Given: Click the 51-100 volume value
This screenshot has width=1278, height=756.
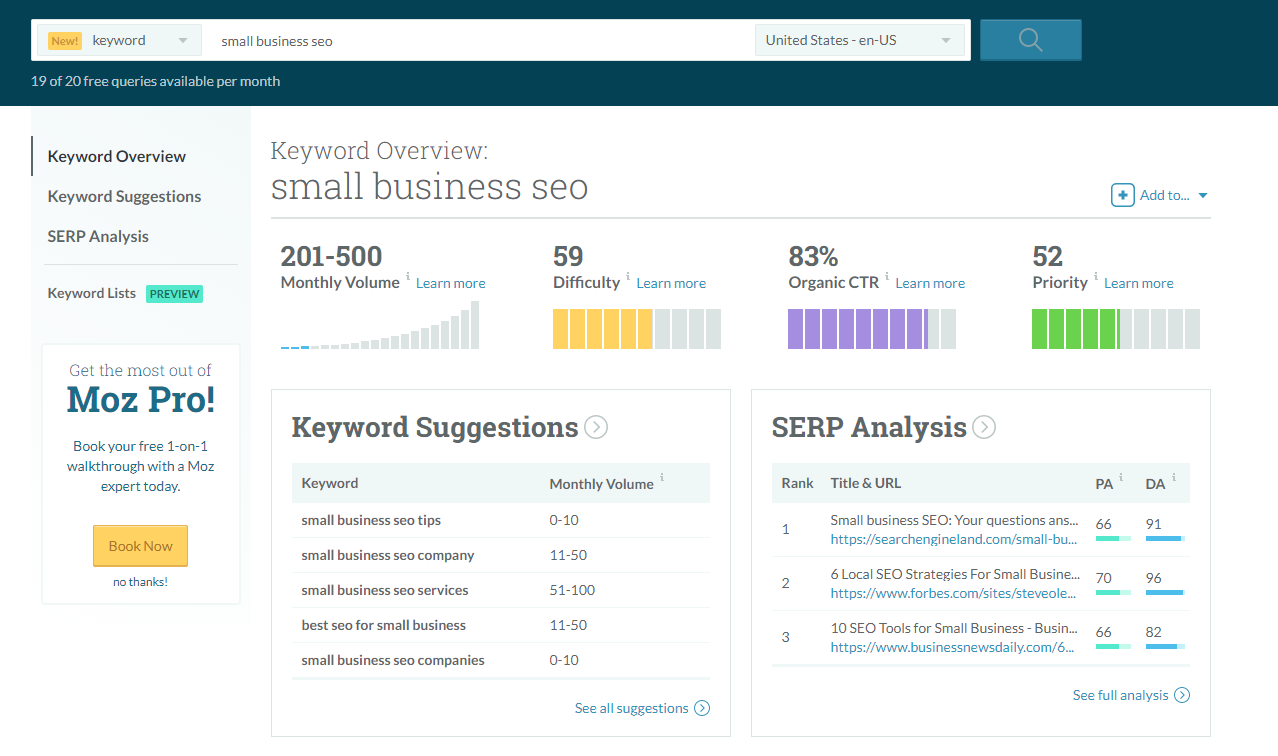Looking at the screenshot, I should pos(572,590).
